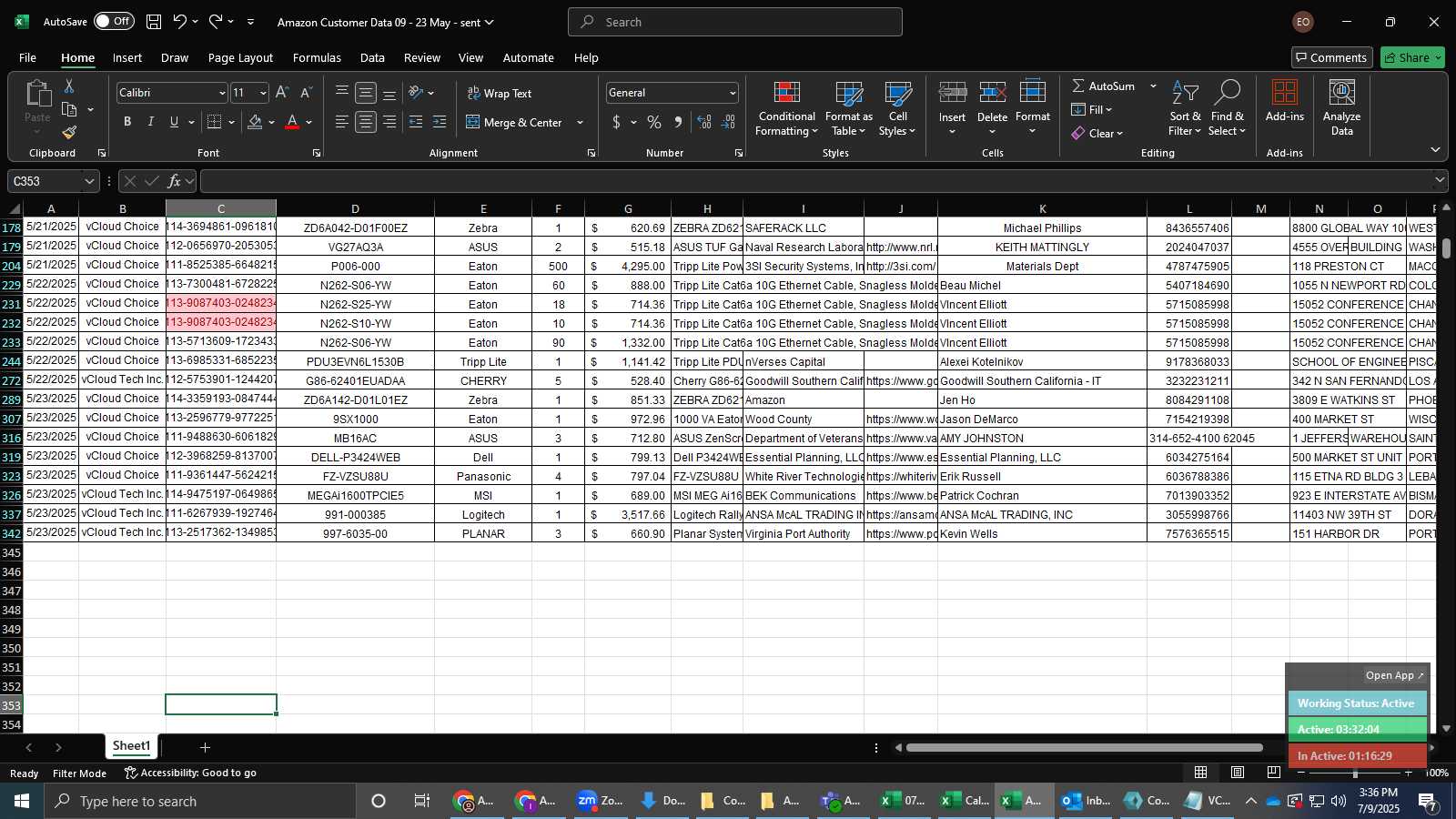Switch to the Insert tab
The width and height of the screenshot is (1456, 819).
coord(127,57)
